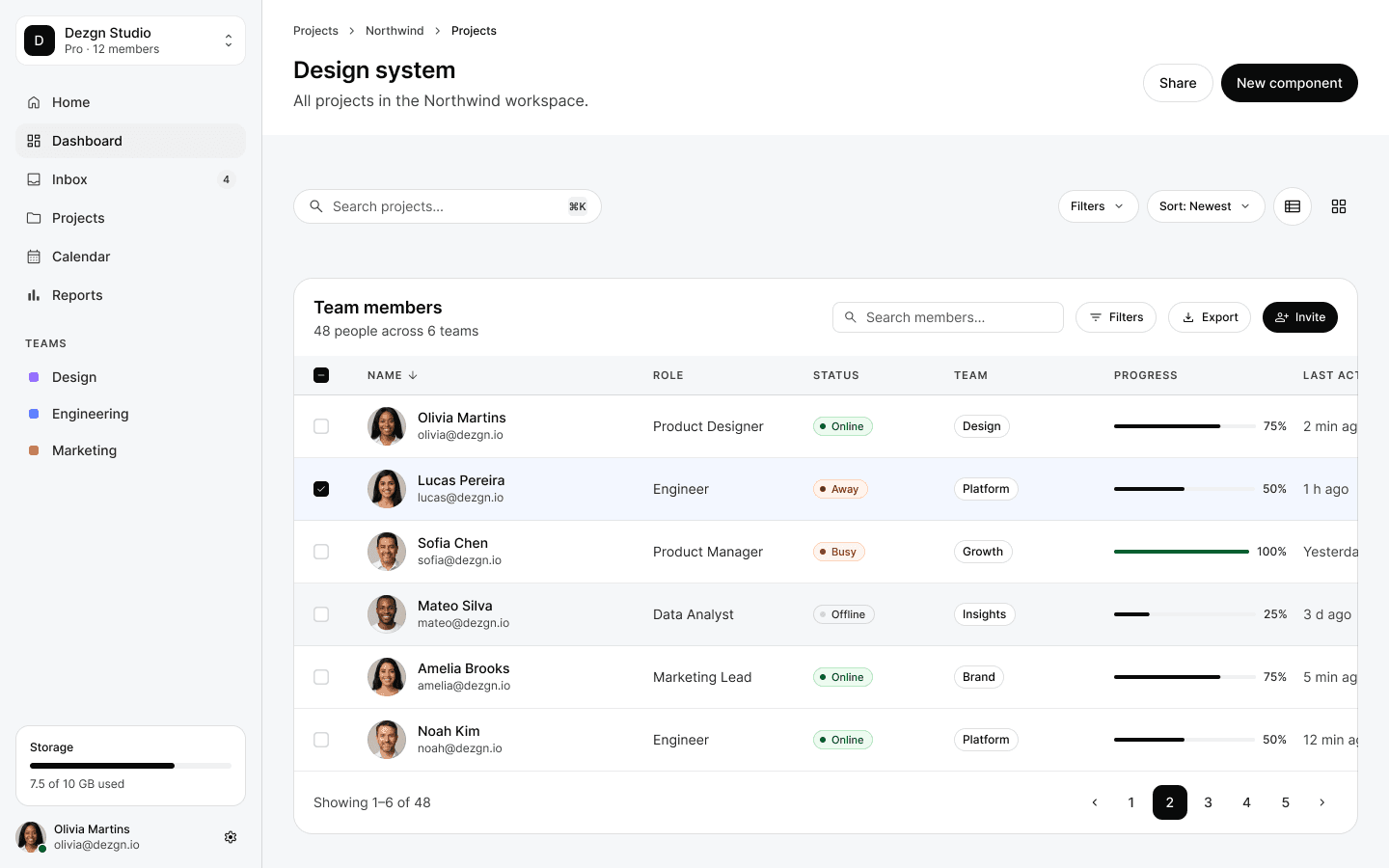Switch to table list view
This screenshot has height=868, width=1389.
(1293, 206)
